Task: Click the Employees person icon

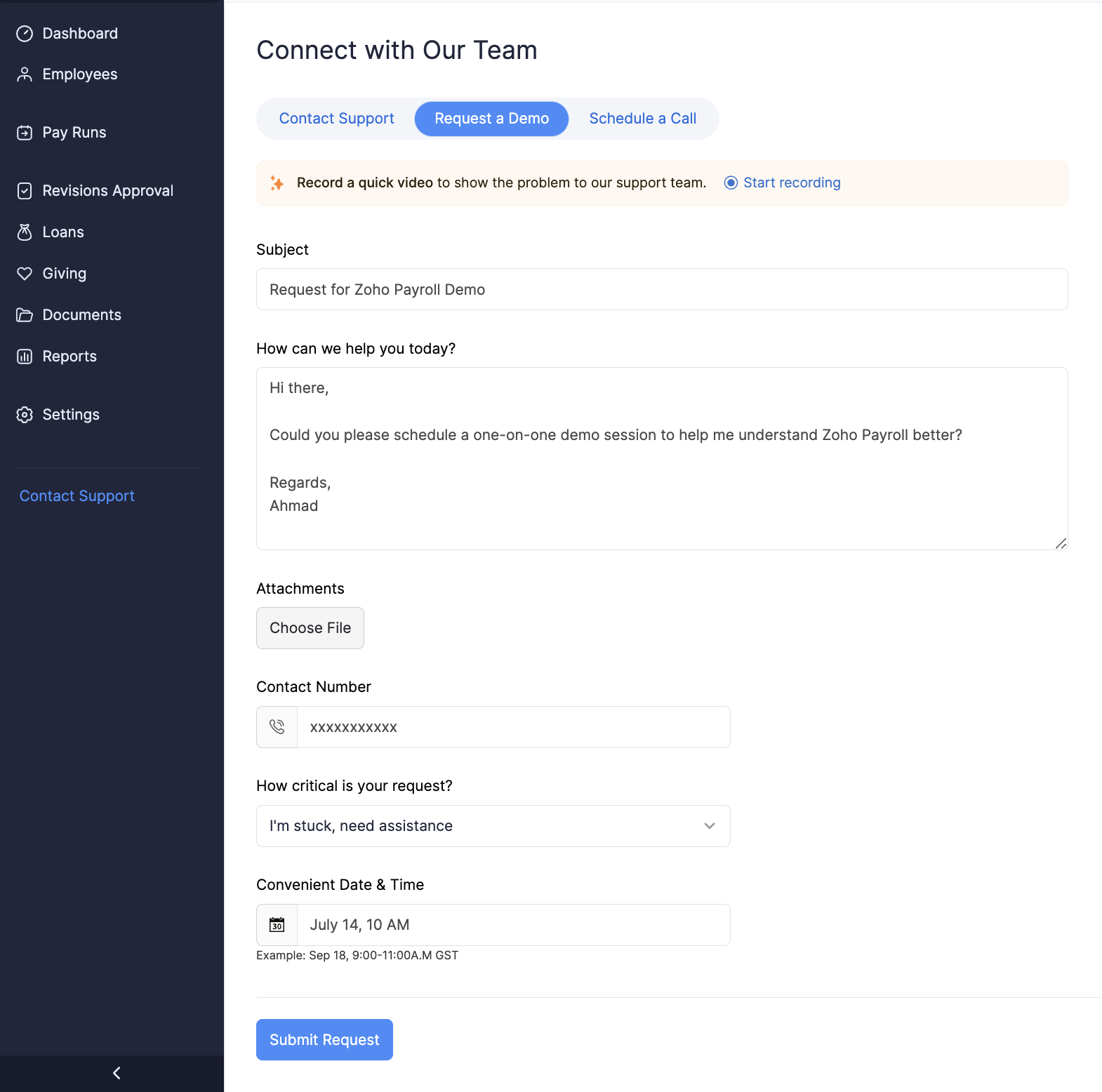Action: tap(25, 74)
